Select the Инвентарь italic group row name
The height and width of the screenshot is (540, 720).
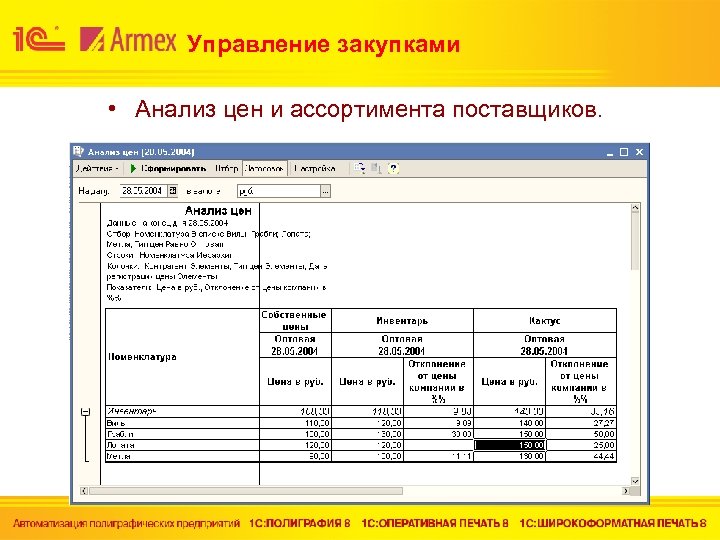click(132, 411)
